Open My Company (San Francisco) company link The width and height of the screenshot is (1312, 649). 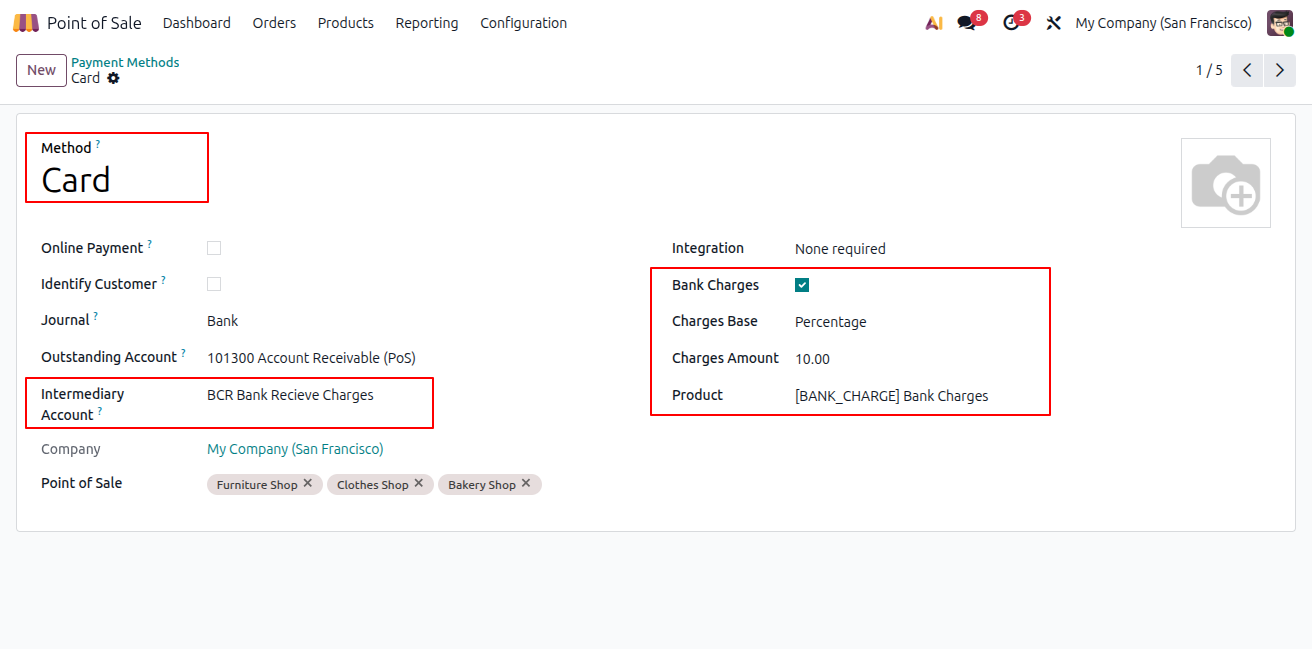pyautogui.click(x=295, y=449)
